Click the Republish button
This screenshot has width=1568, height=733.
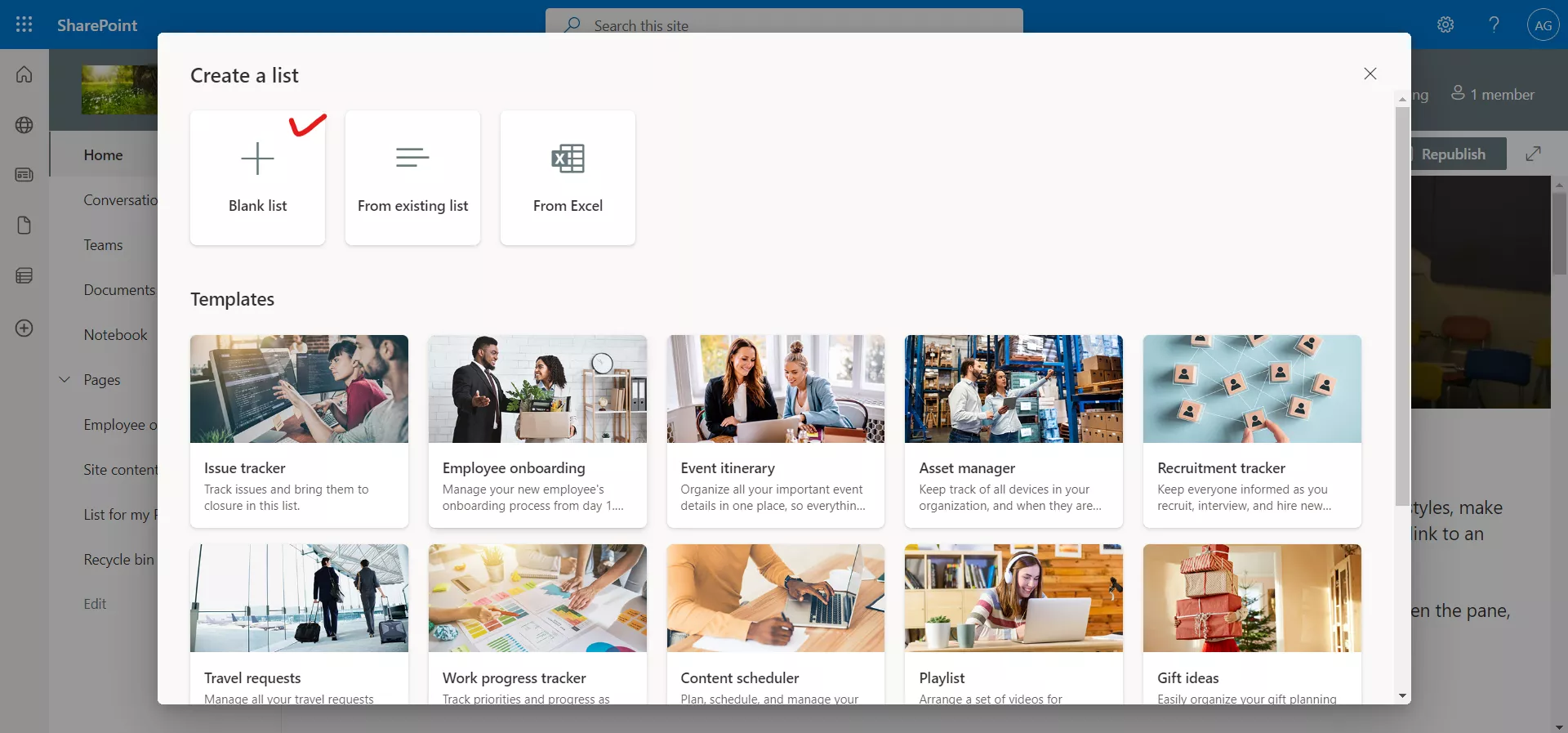[x=1459, y=154]
